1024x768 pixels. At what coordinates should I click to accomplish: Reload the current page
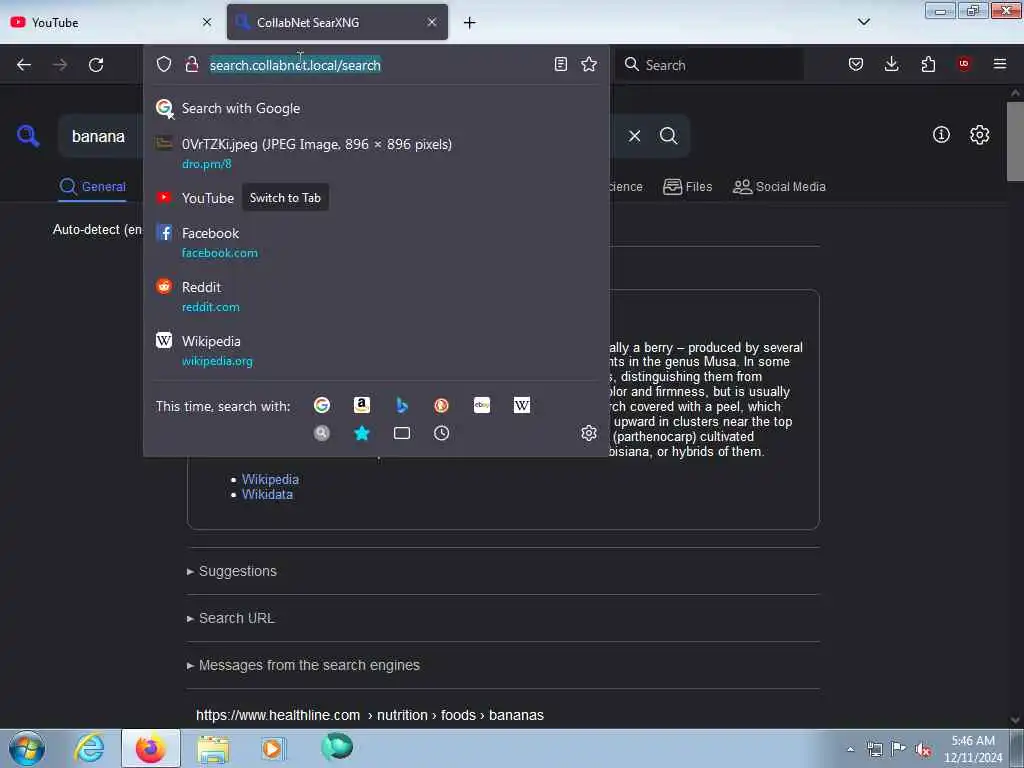coord(96,65)
